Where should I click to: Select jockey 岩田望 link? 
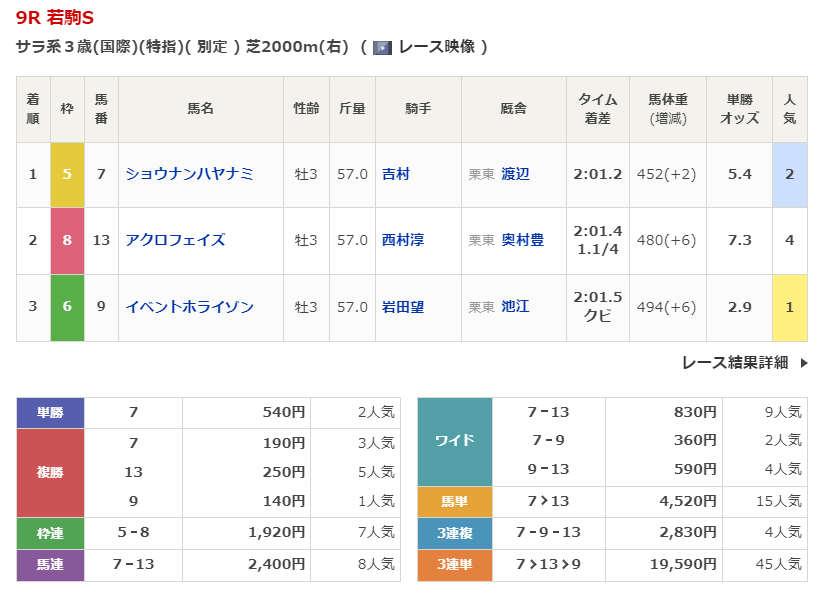[403, 307]
